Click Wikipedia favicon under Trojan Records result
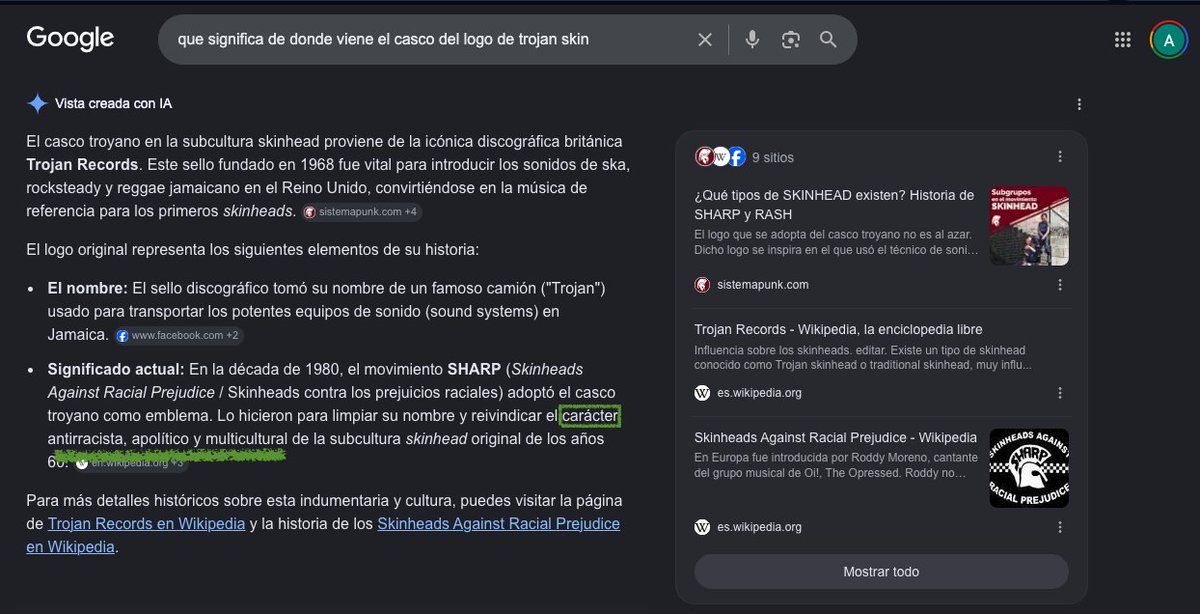 [x=702, y=393]
